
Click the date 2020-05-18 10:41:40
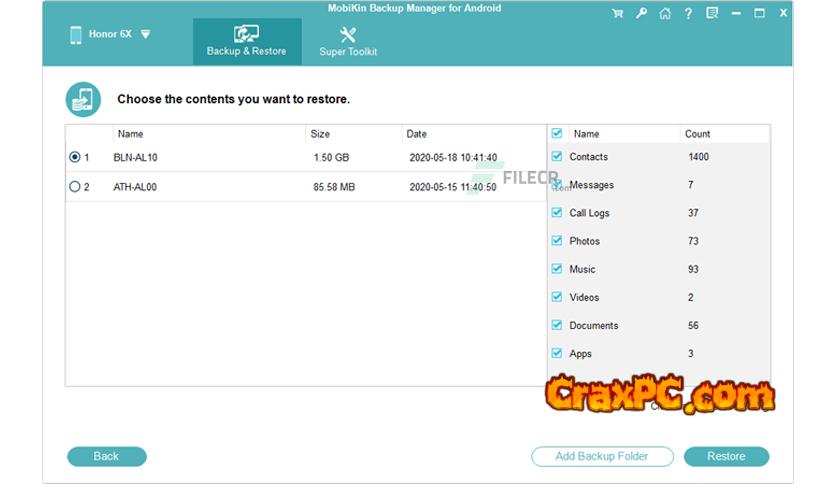453,158
